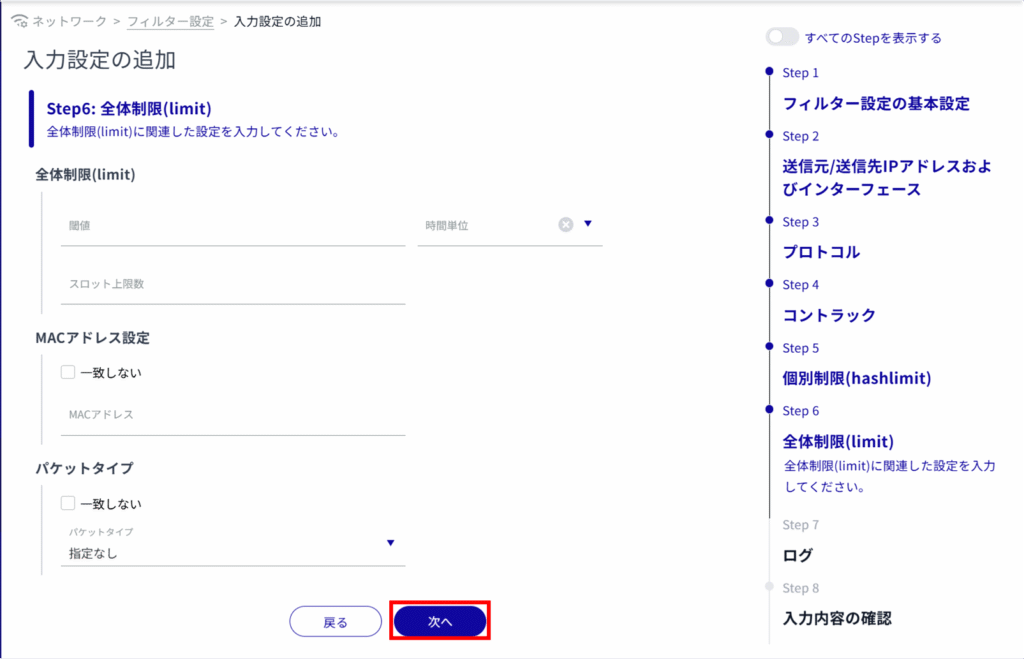Jump to プロトコル step
The height and width of the screenshot is (659, 1024).
(820, 252)
